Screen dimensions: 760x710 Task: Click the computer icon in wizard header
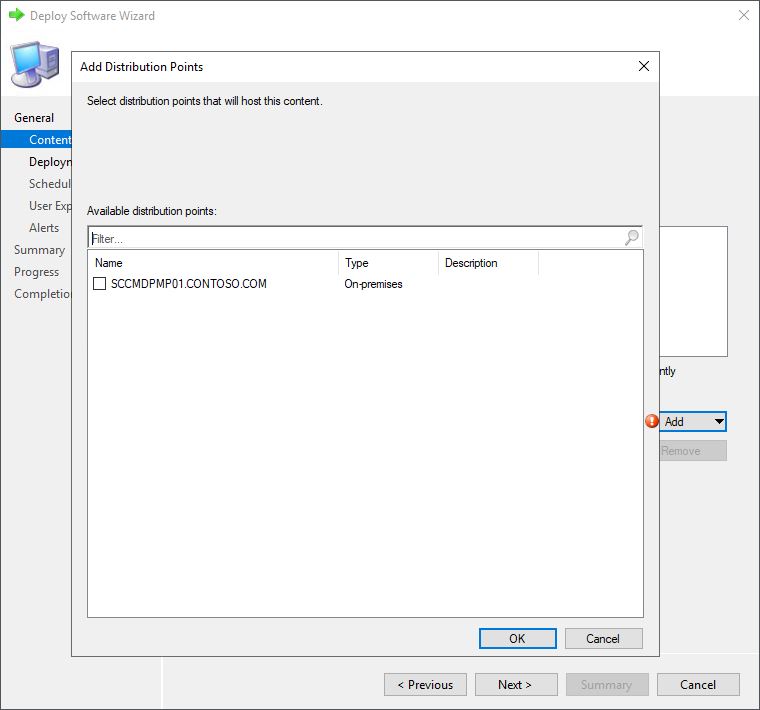point(35,64)
